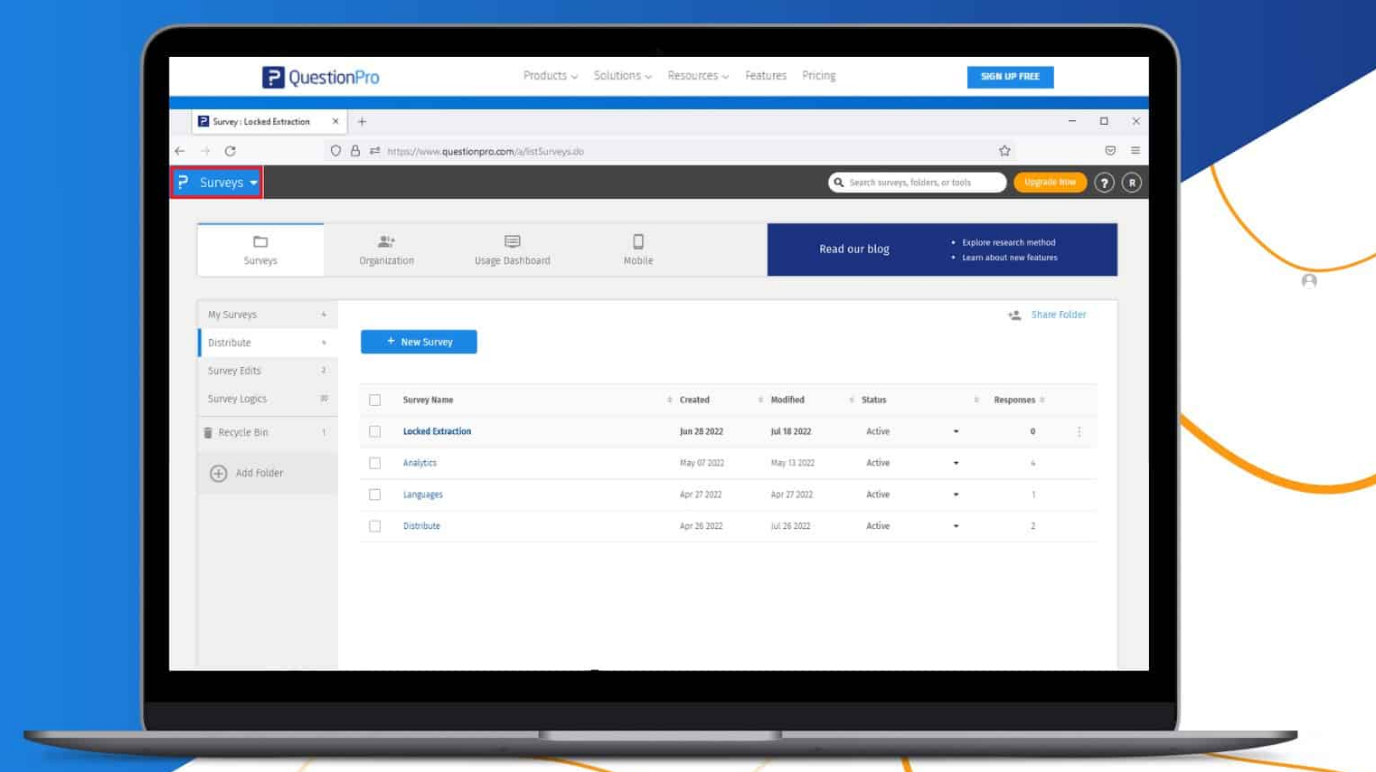Open the status dropdown arrow for Locked Extraction

(x=956, y=432)
